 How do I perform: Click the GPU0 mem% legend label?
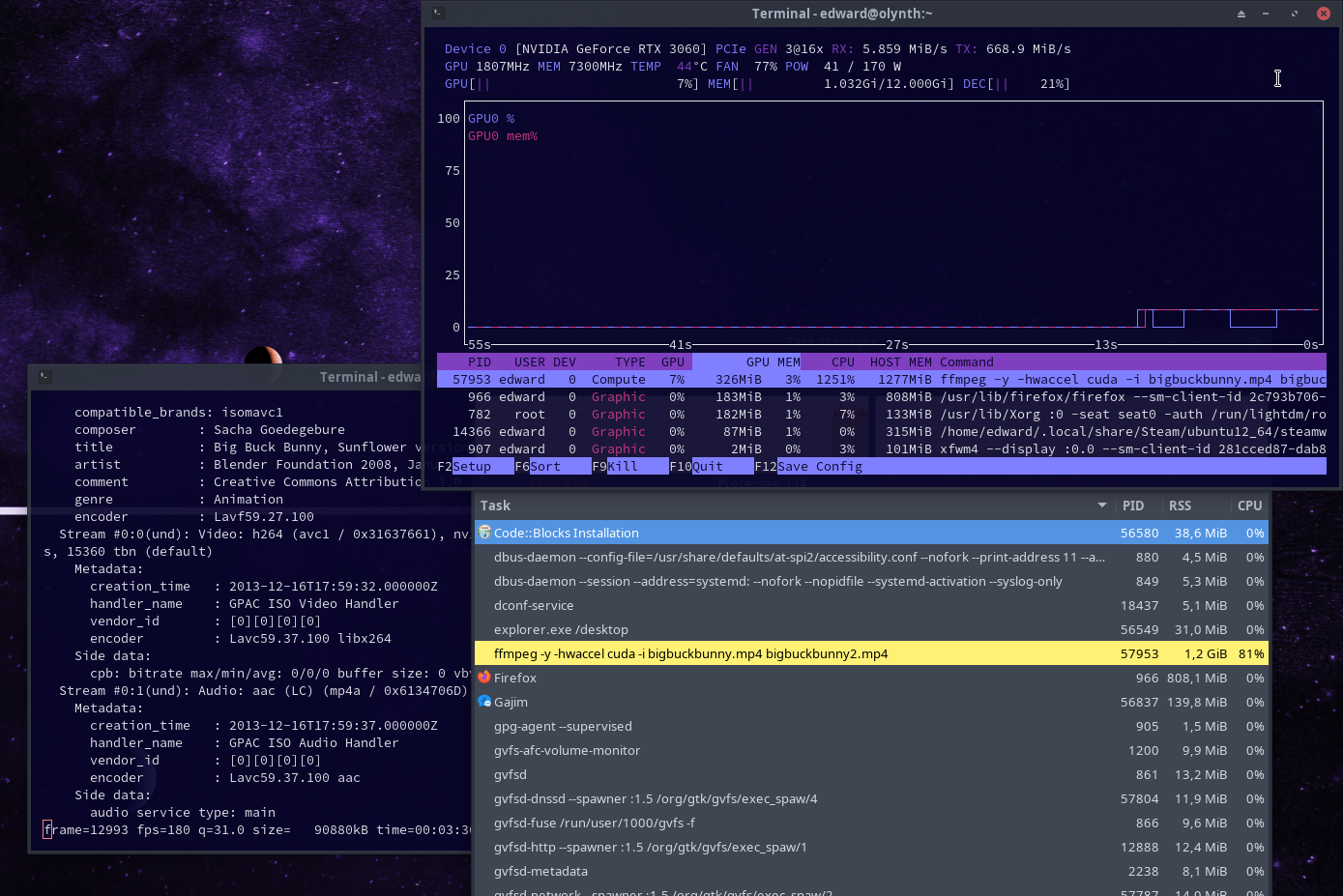click(x=502, y=135)
